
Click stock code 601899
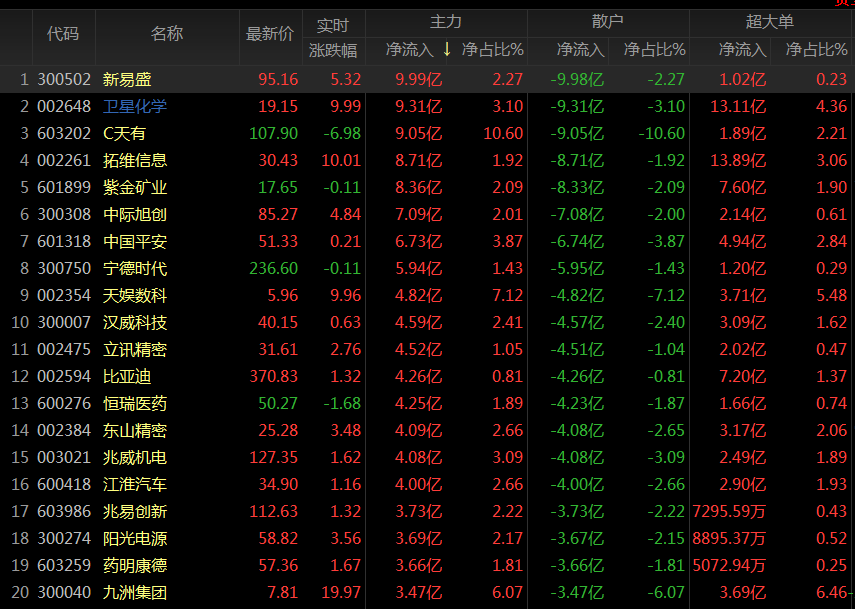(64, 188)
